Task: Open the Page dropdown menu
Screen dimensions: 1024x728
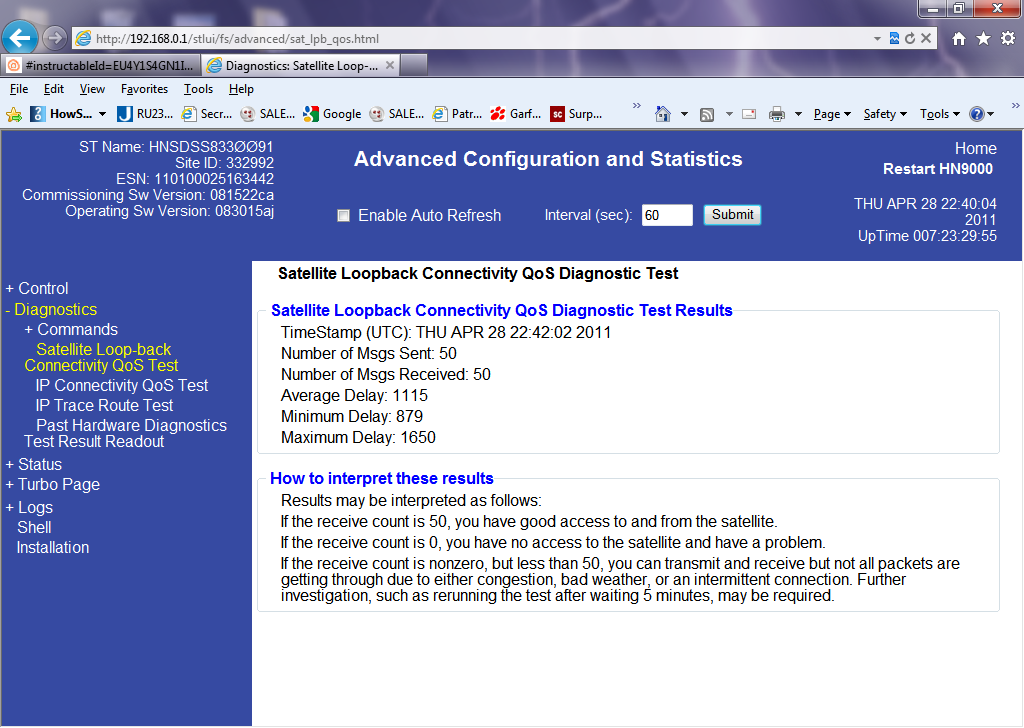Action: tap(832, 114)
